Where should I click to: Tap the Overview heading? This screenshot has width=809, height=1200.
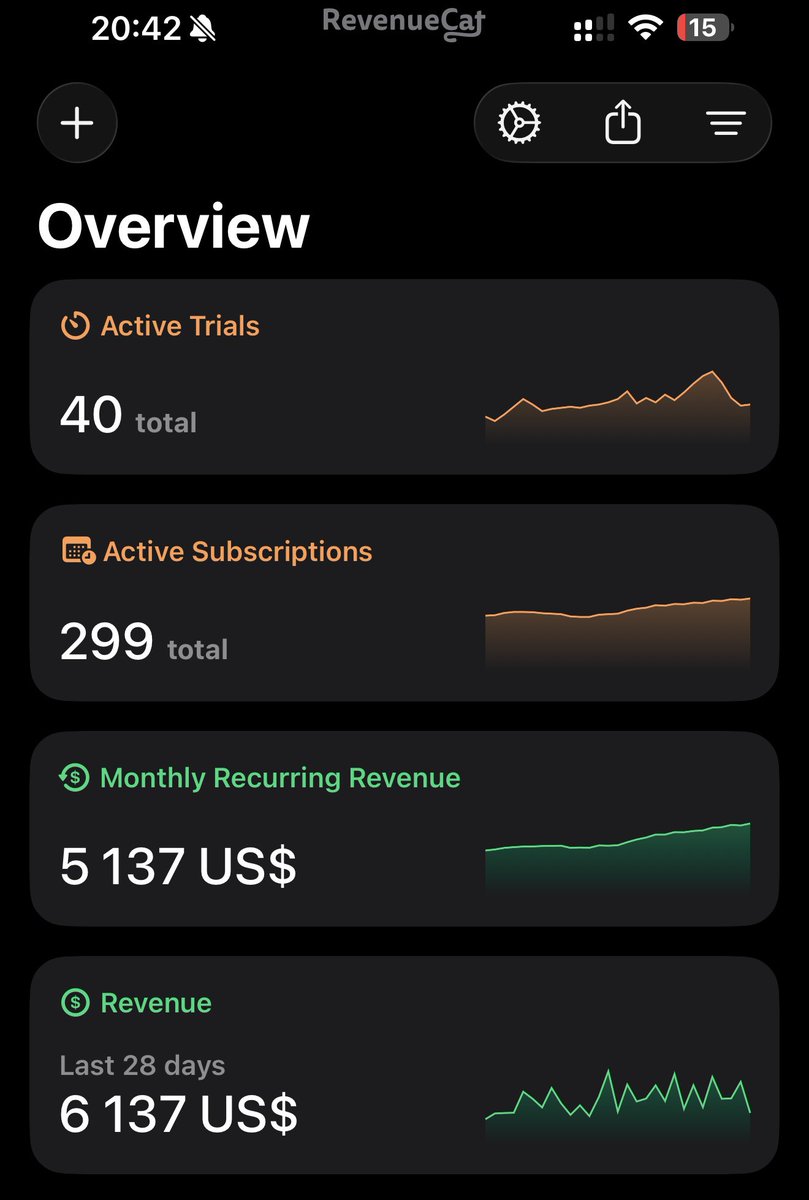pyautogui.click(x=173, y=226)
